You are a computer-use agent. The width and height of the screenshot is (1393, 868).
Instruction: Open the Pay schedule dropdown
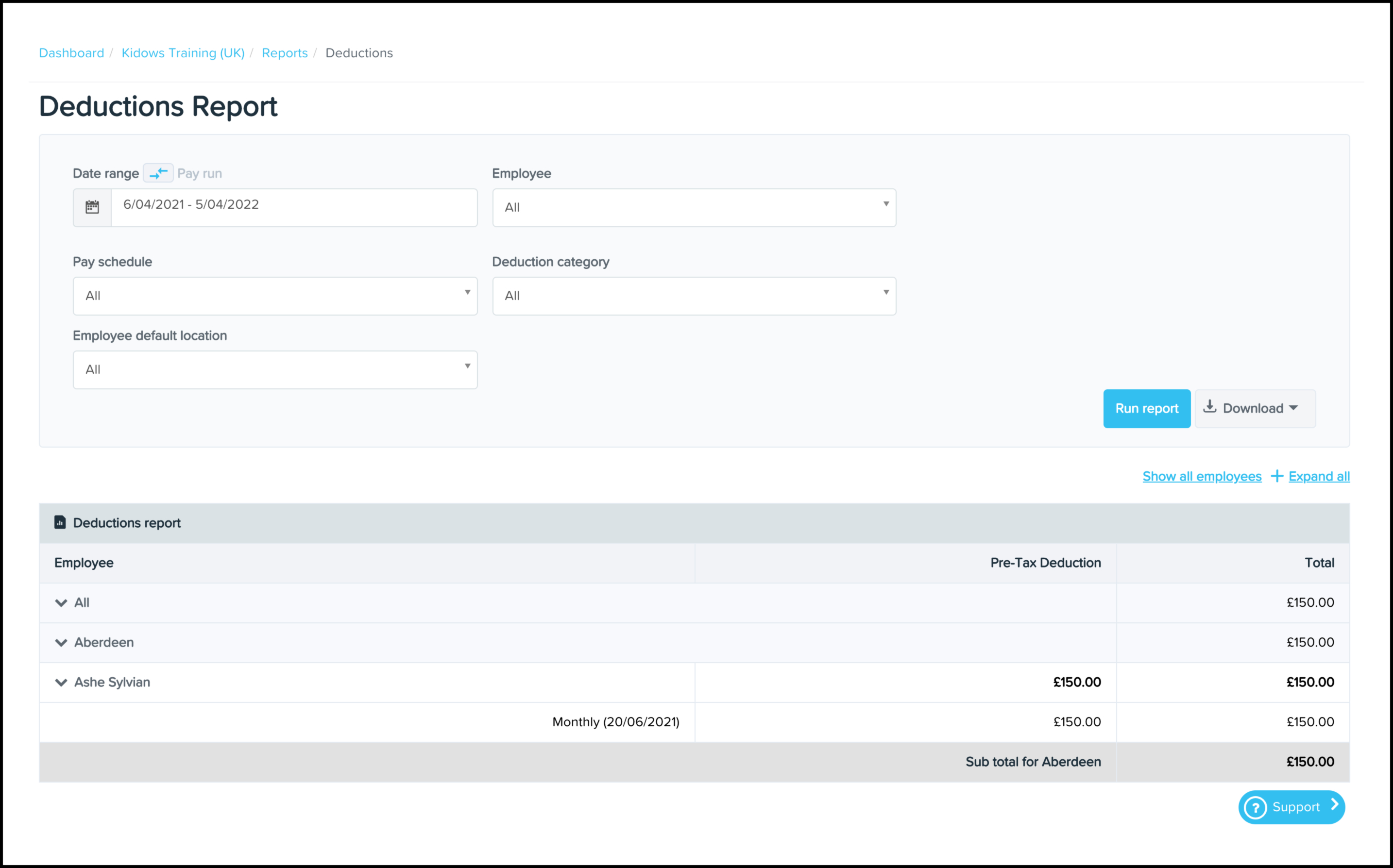(x=275, y=296)
